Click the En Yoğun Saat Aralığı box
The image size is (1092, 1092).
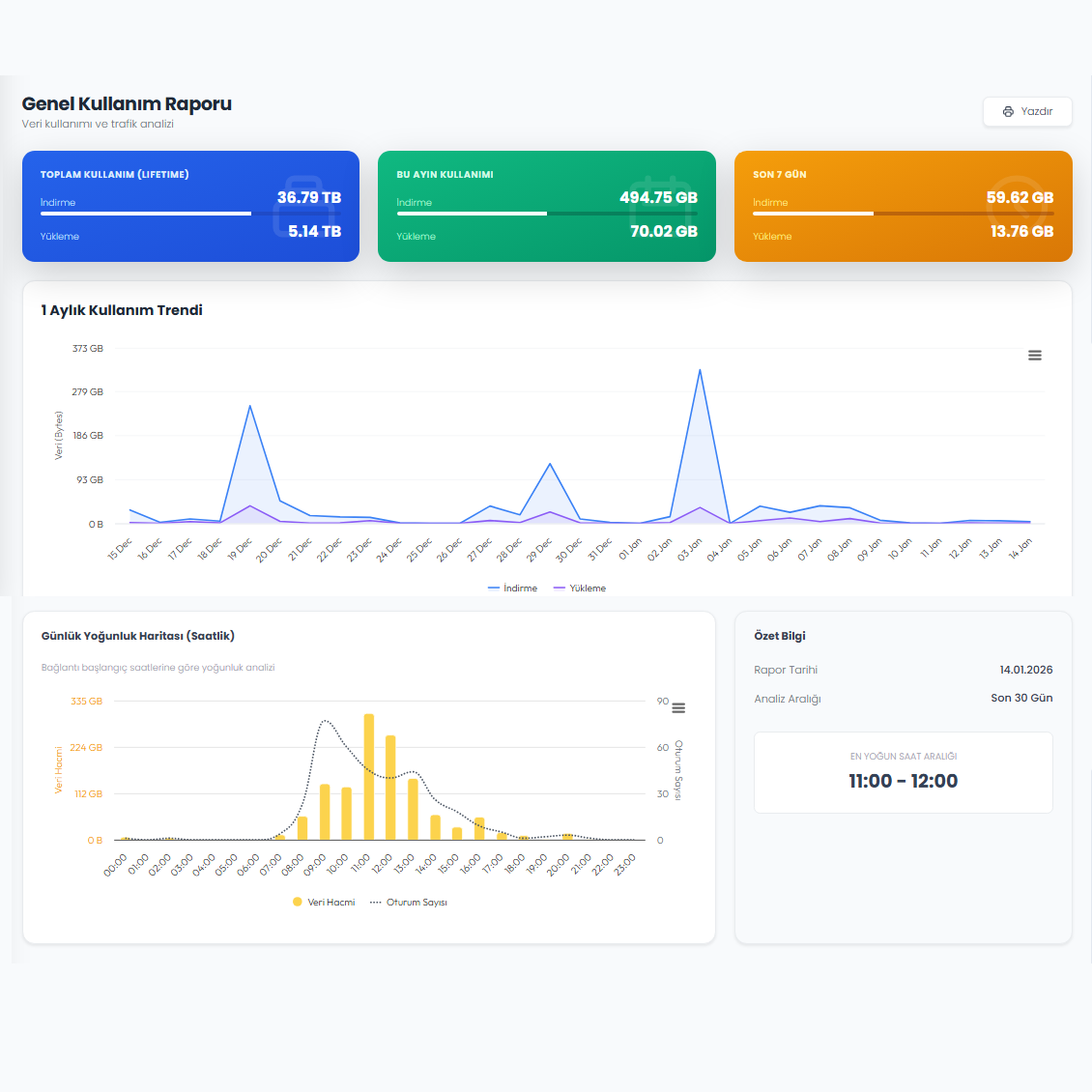coord(903,772)
